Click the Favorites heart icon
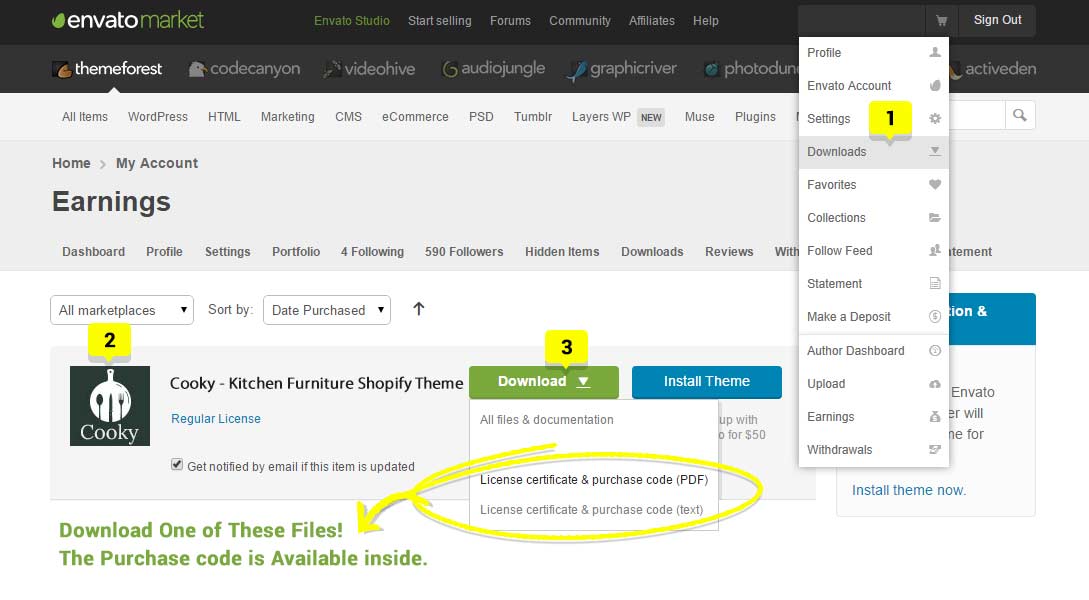 pos(935,185)
